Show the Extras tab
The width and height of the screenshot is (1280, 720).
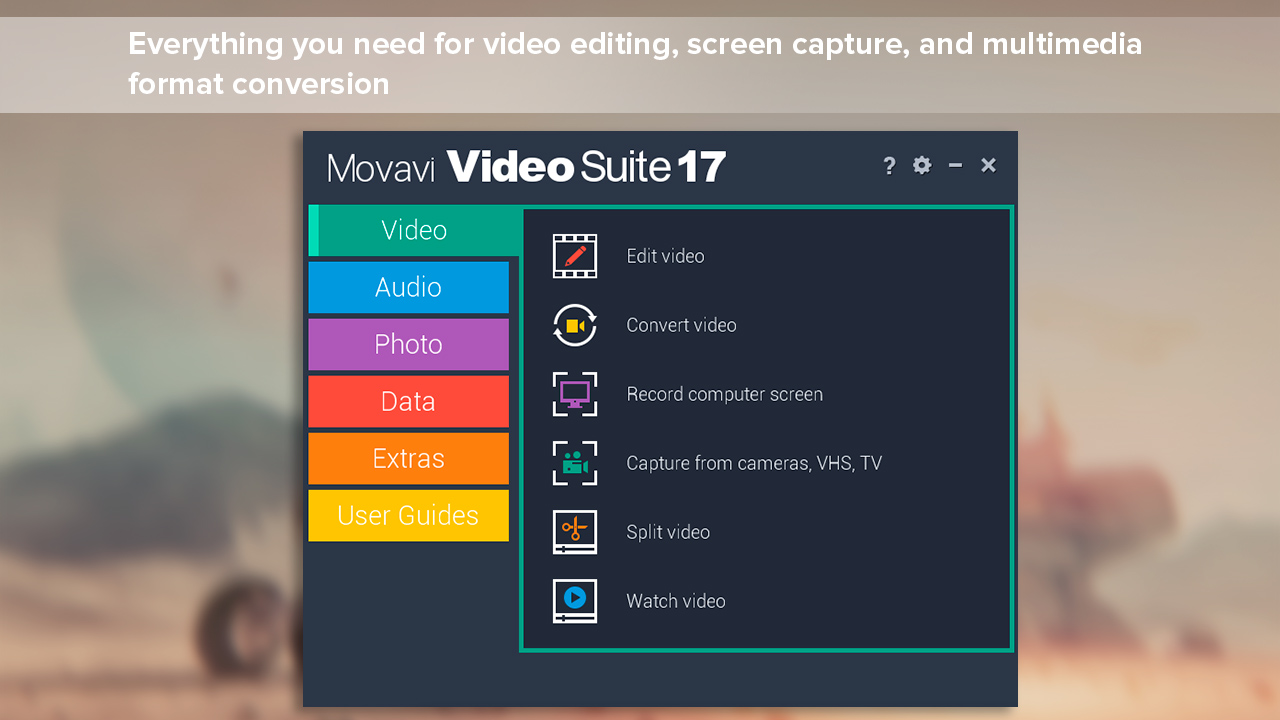point(408,458)
